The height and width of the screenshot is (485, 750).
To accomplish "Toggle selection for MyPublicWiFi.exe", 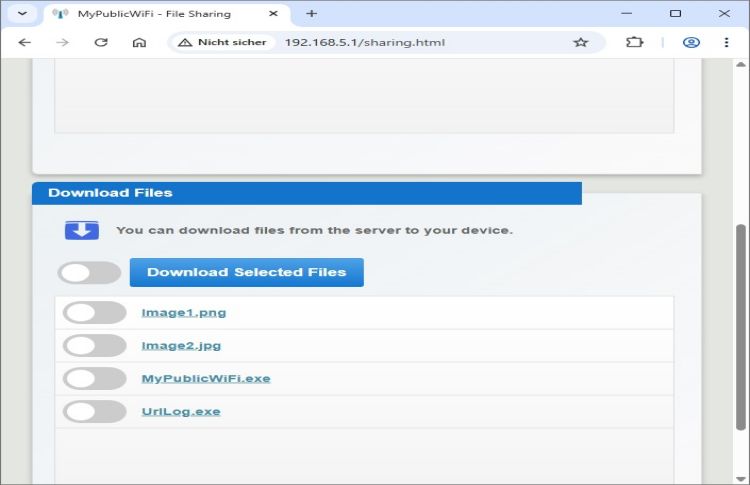I will point(95,378).
